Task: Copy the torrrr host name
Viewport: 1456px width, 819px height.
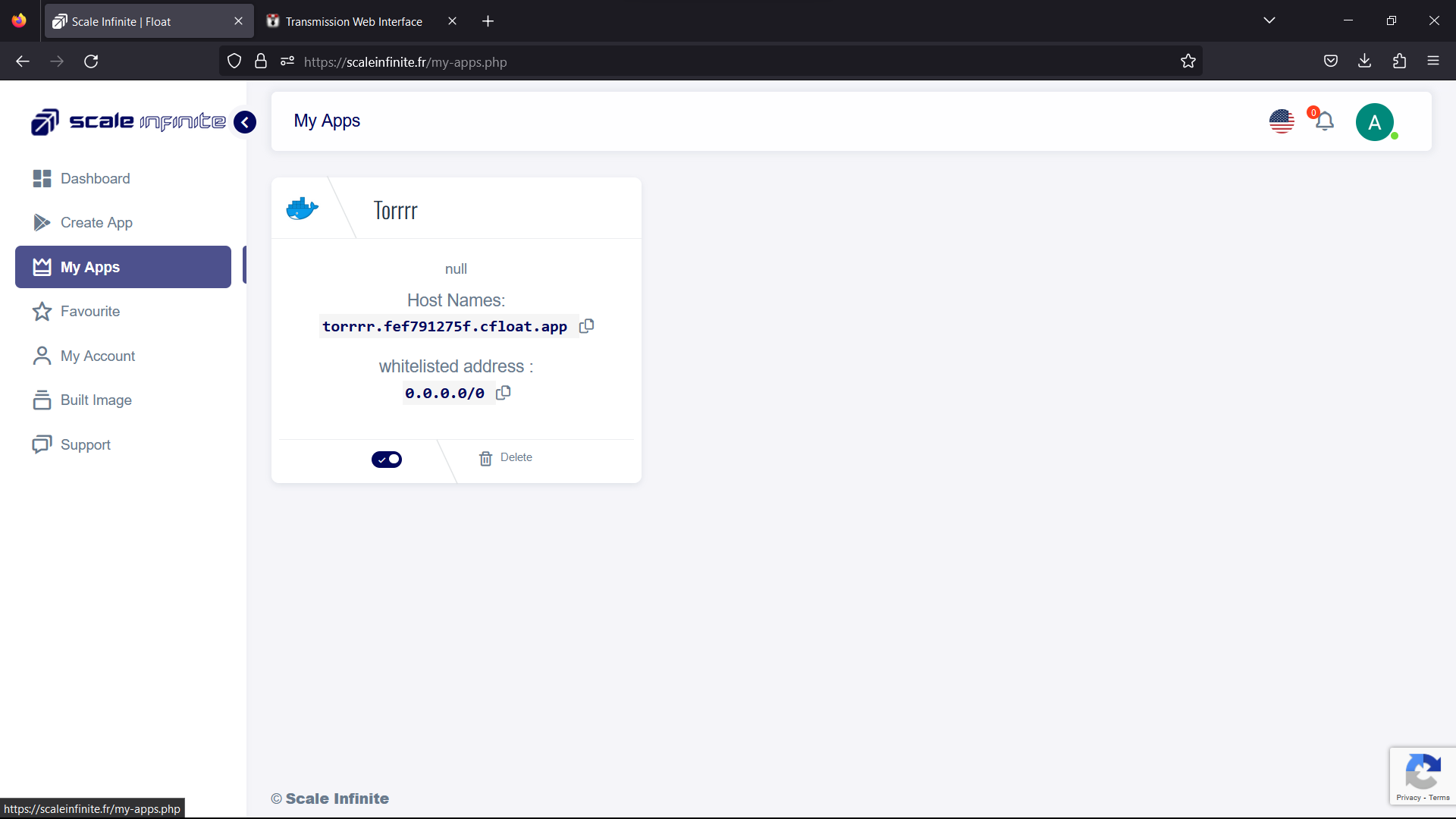Action: [586, 326]
